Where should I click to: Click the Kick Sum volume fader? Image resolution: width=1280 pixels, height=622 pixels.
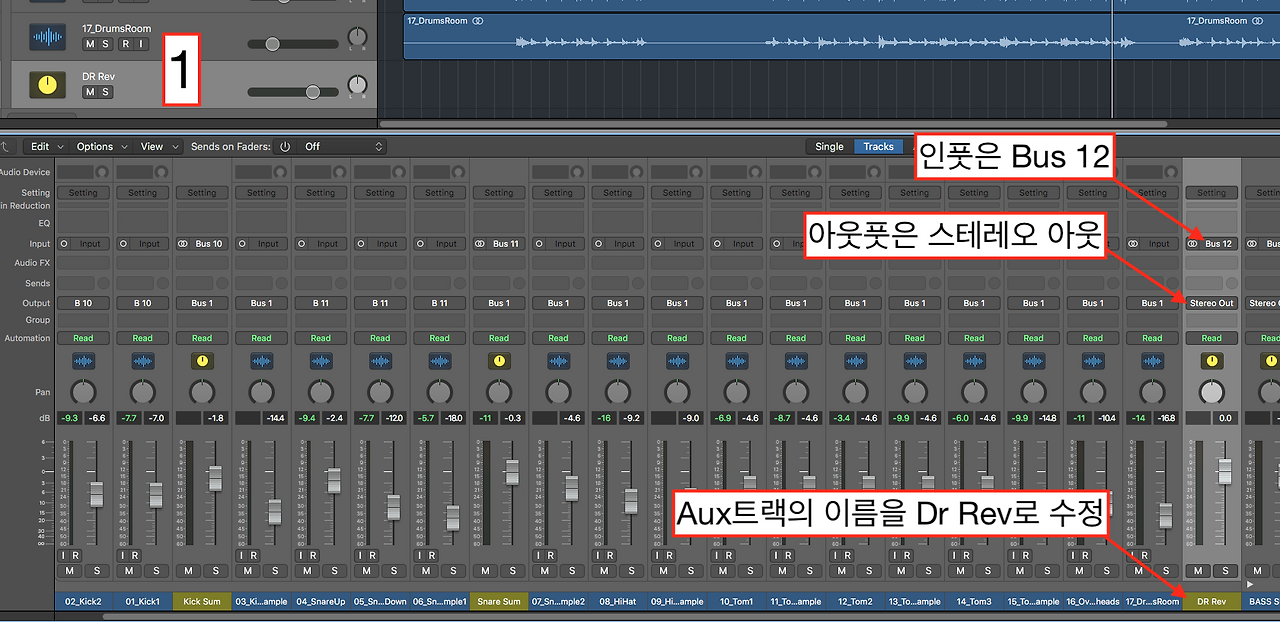(215, 478)
